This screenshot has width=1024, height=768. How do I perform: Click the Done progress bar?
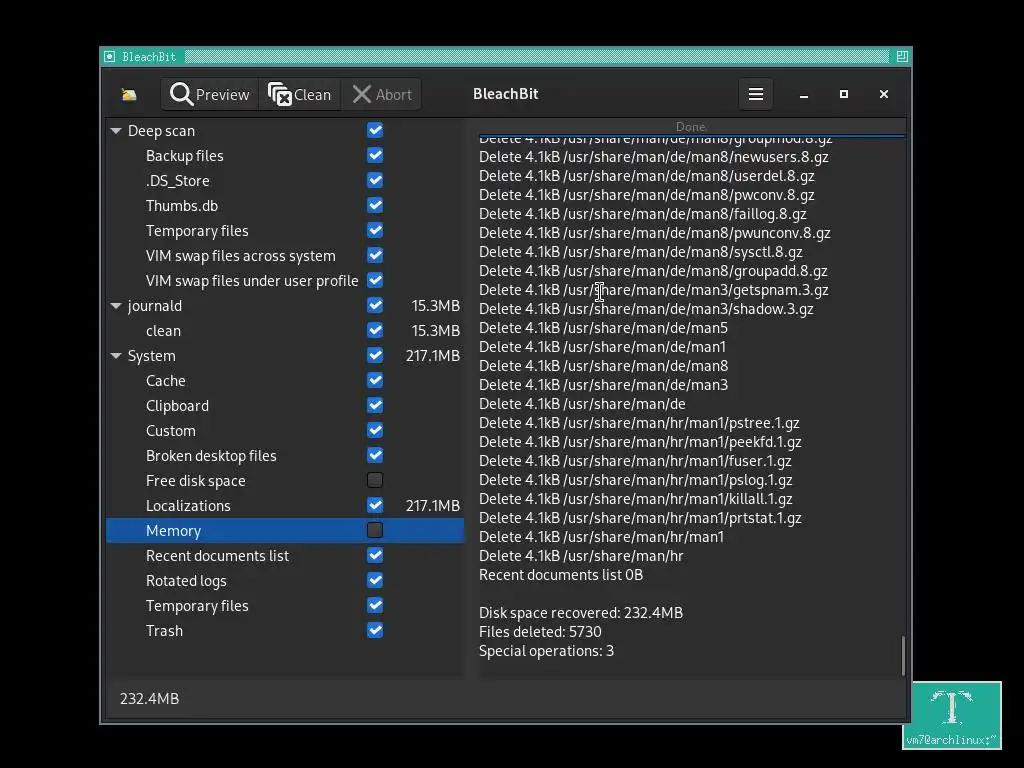pos(691,127)
